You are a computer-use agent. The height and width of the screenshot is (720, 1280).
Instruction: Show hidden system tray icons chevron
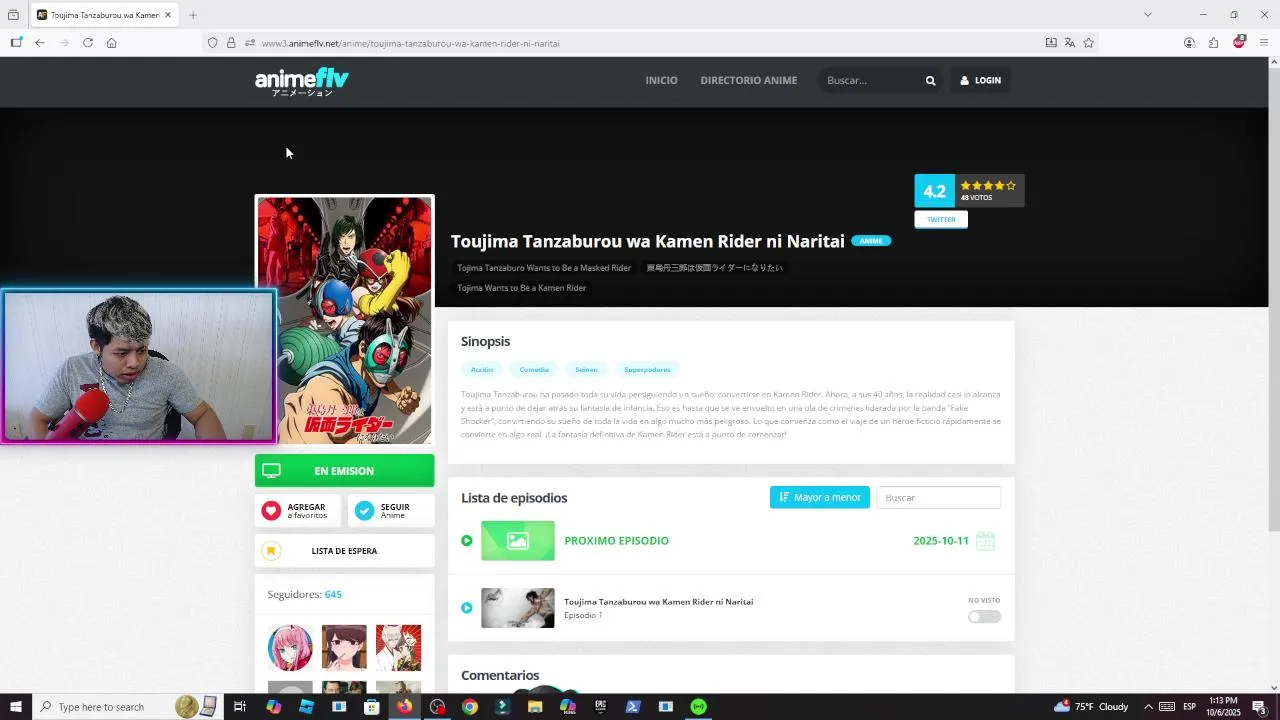(1148, 707)
